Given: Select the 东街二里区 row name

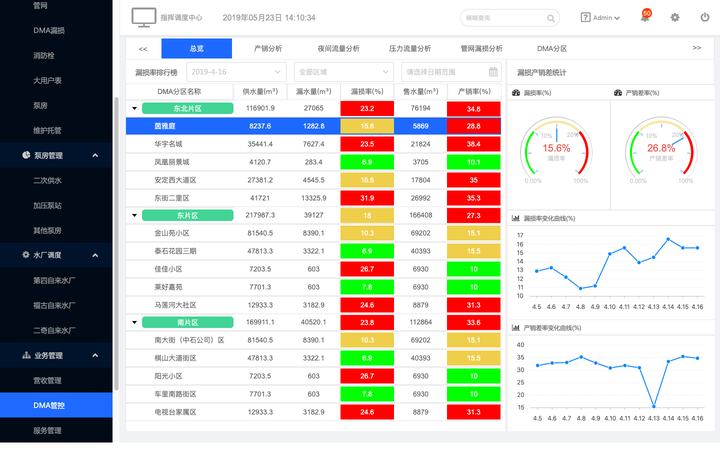Looking at the screenshot, I should click(x=171, y=198).
